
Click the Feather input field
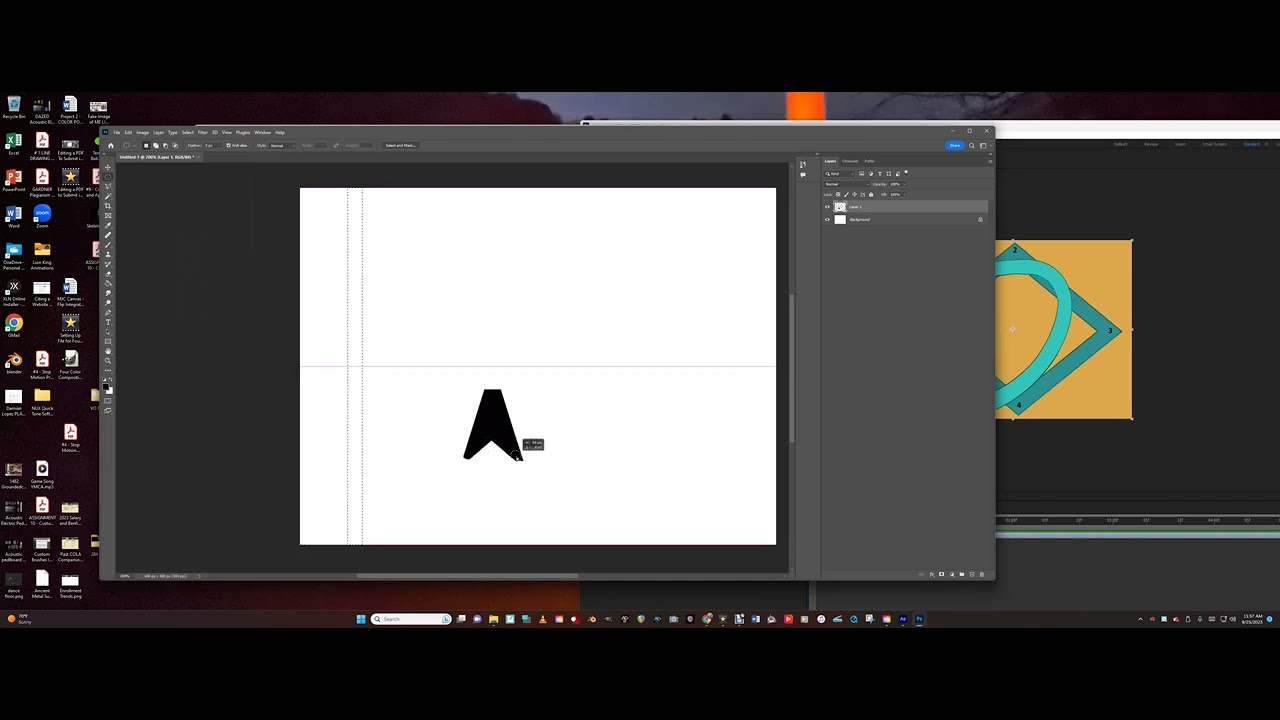point(213,146)
